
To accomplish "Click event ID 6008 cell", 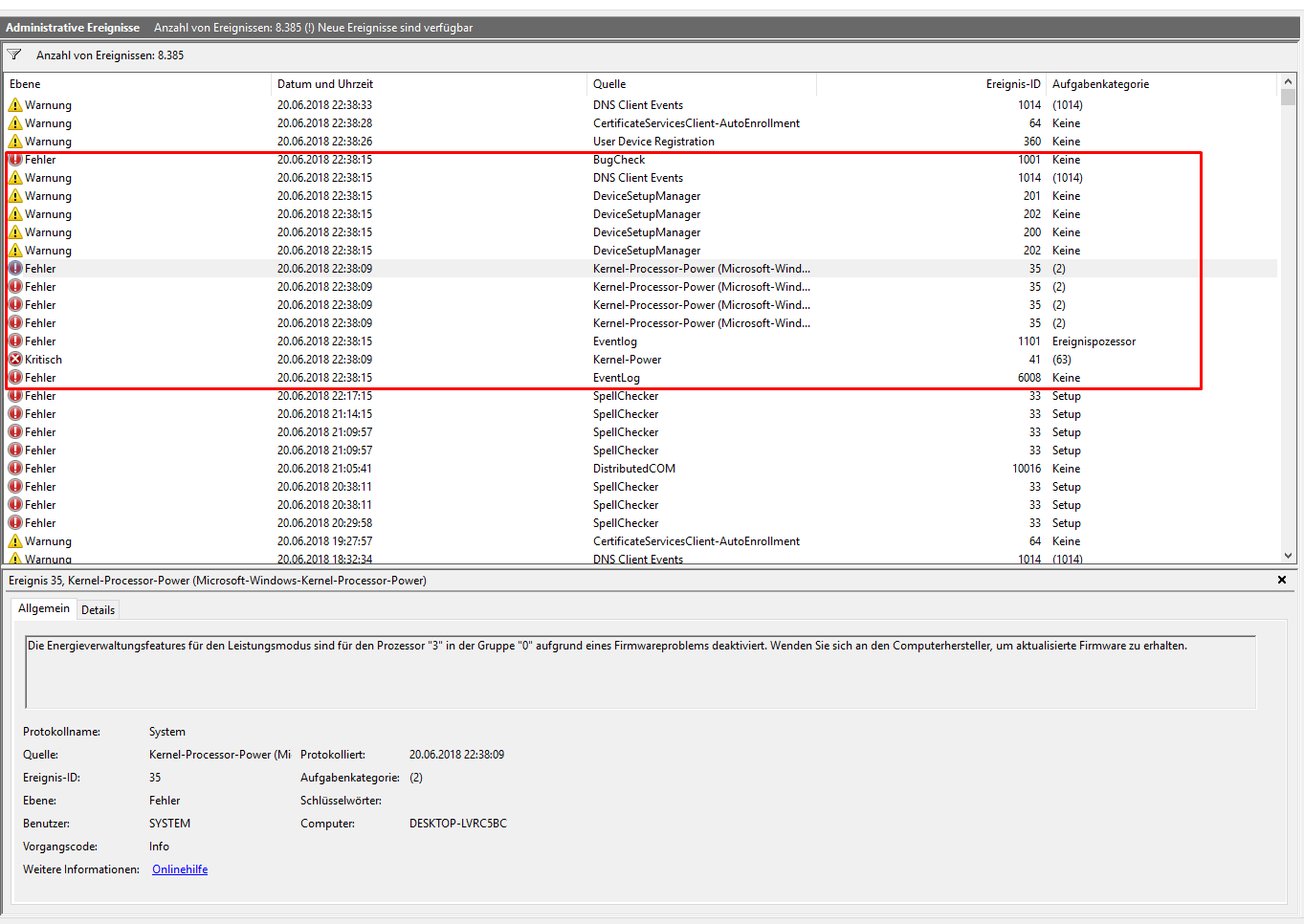I will [1029, 378].
